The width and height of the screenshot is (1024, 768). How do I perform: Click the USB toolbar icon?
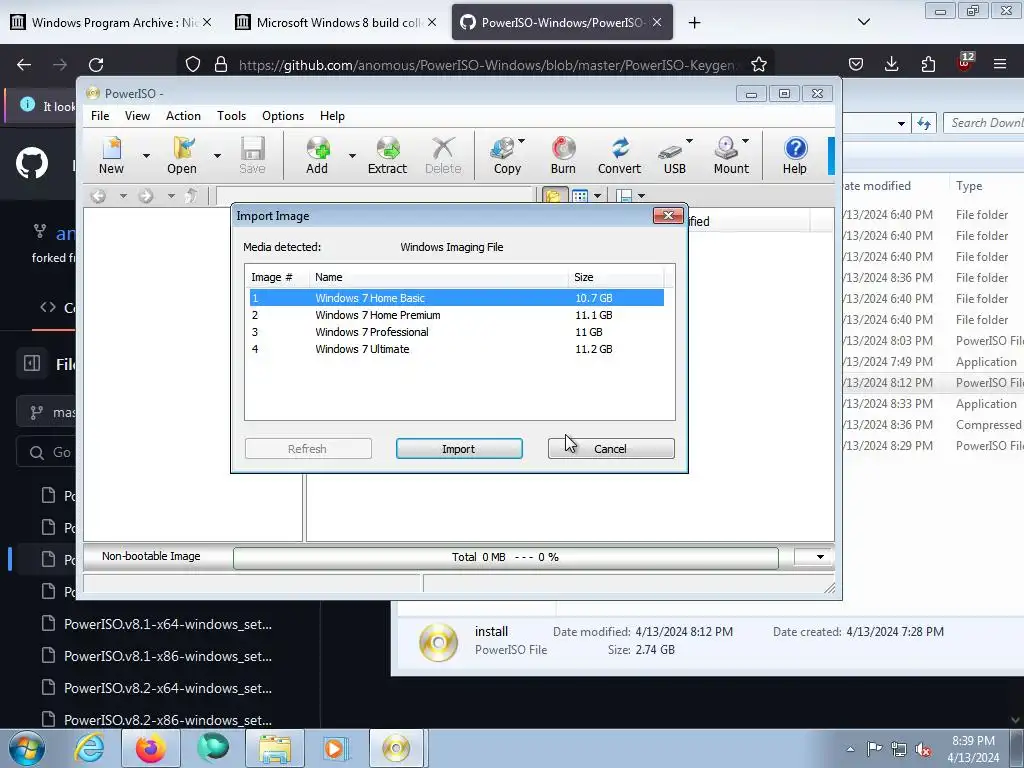672,155
